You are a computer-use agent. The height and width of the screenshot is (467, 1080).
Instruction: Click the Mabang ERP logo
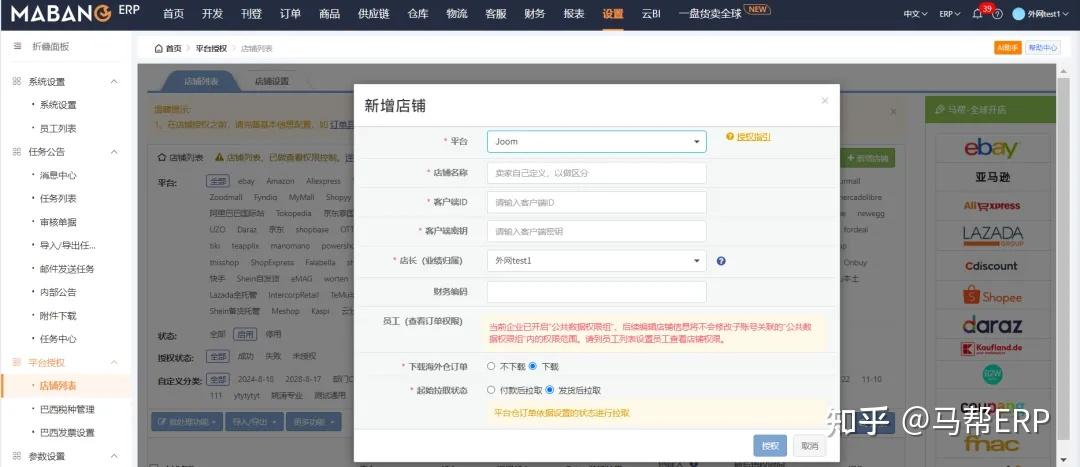75,13
